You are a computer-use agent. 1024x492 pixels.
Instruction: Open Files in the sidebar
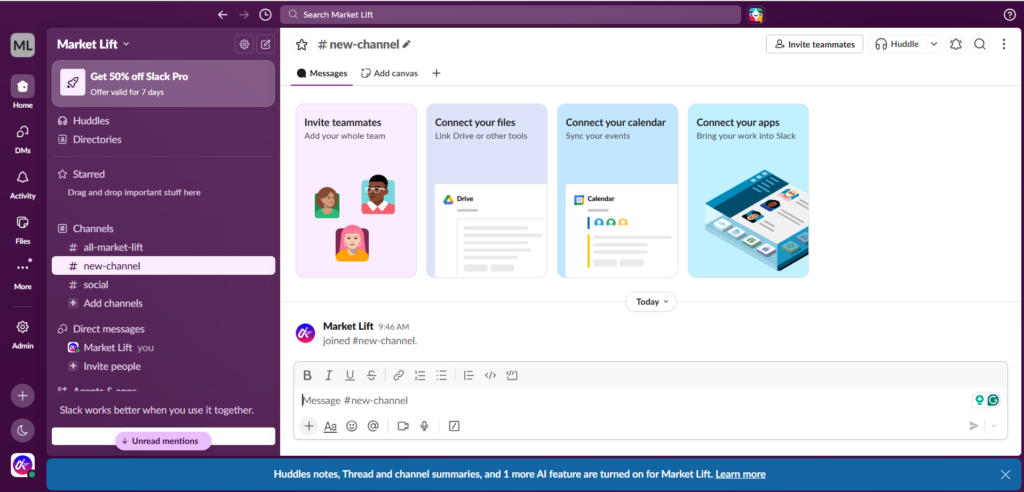tap(22, 229)
